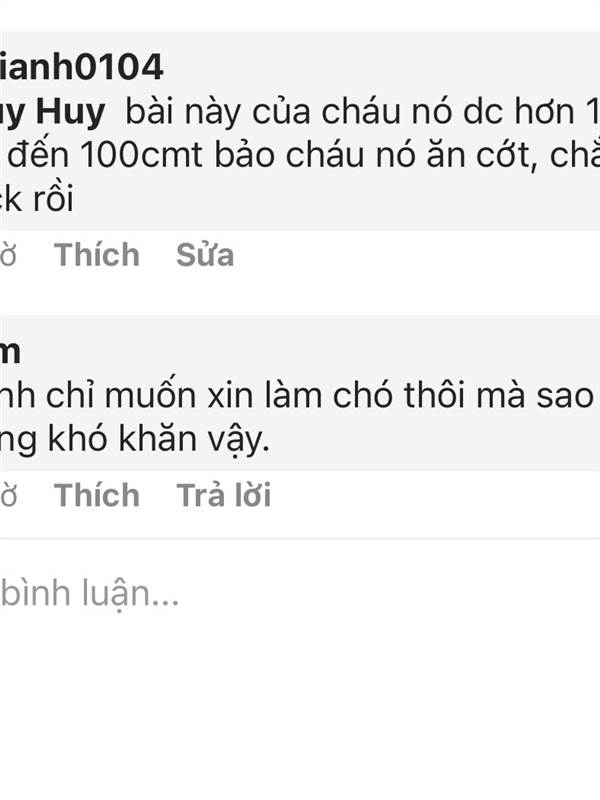Open the second commenter's name ending in "m"

coord(10,352)
